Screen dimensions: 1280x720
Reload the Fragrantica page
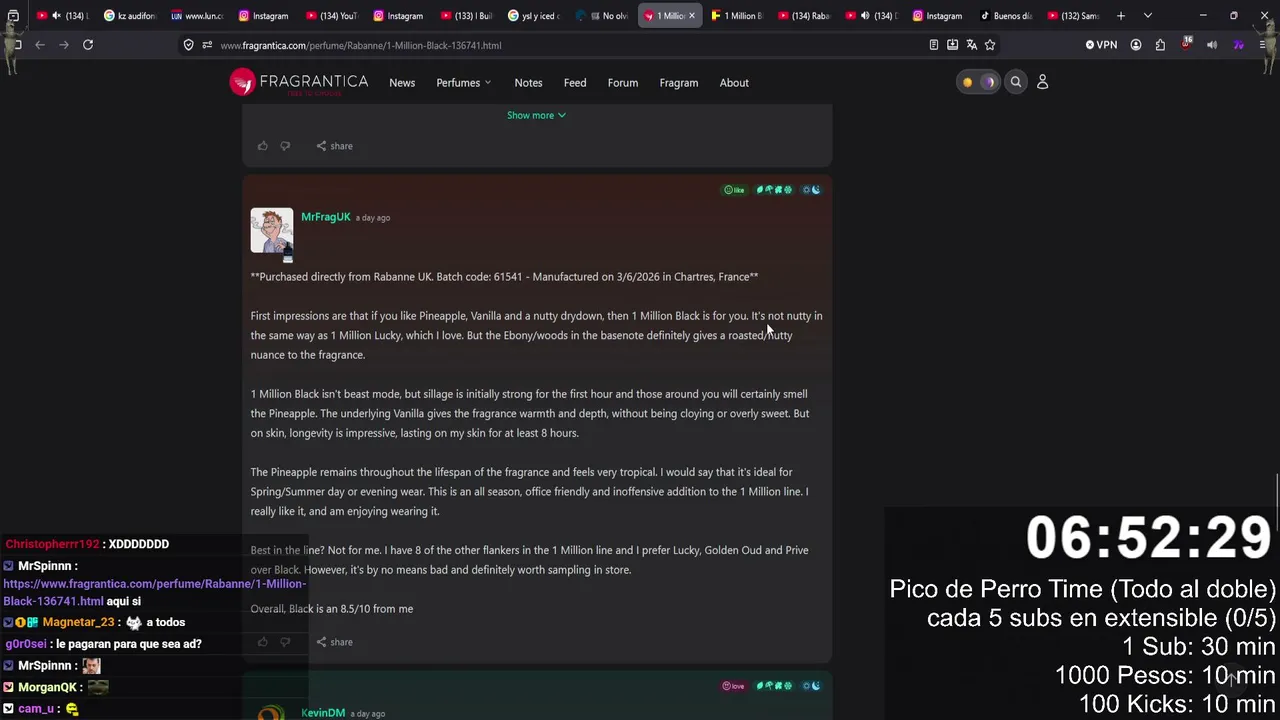tap(88, 45)
